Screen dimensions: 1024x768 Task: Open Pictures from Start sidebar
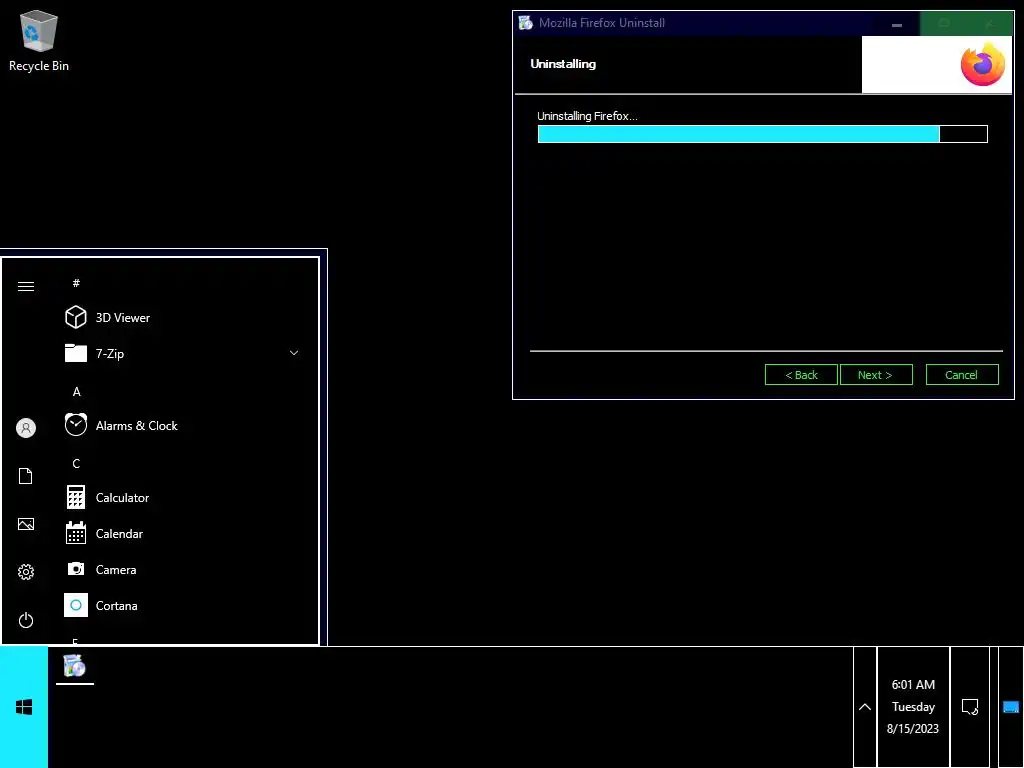click(26, 524)
